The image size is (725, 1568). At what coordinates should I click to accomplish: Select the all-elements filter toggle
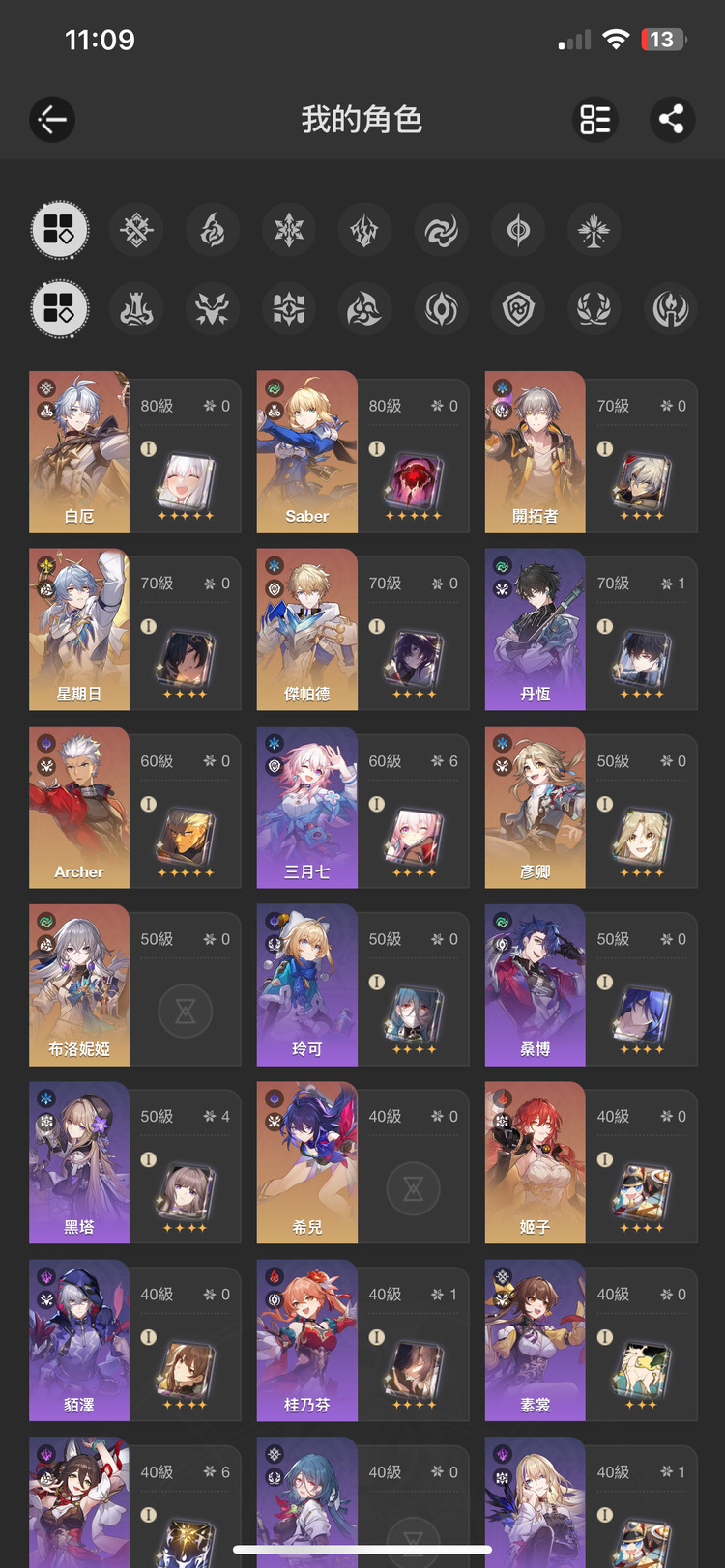point(60,231)
